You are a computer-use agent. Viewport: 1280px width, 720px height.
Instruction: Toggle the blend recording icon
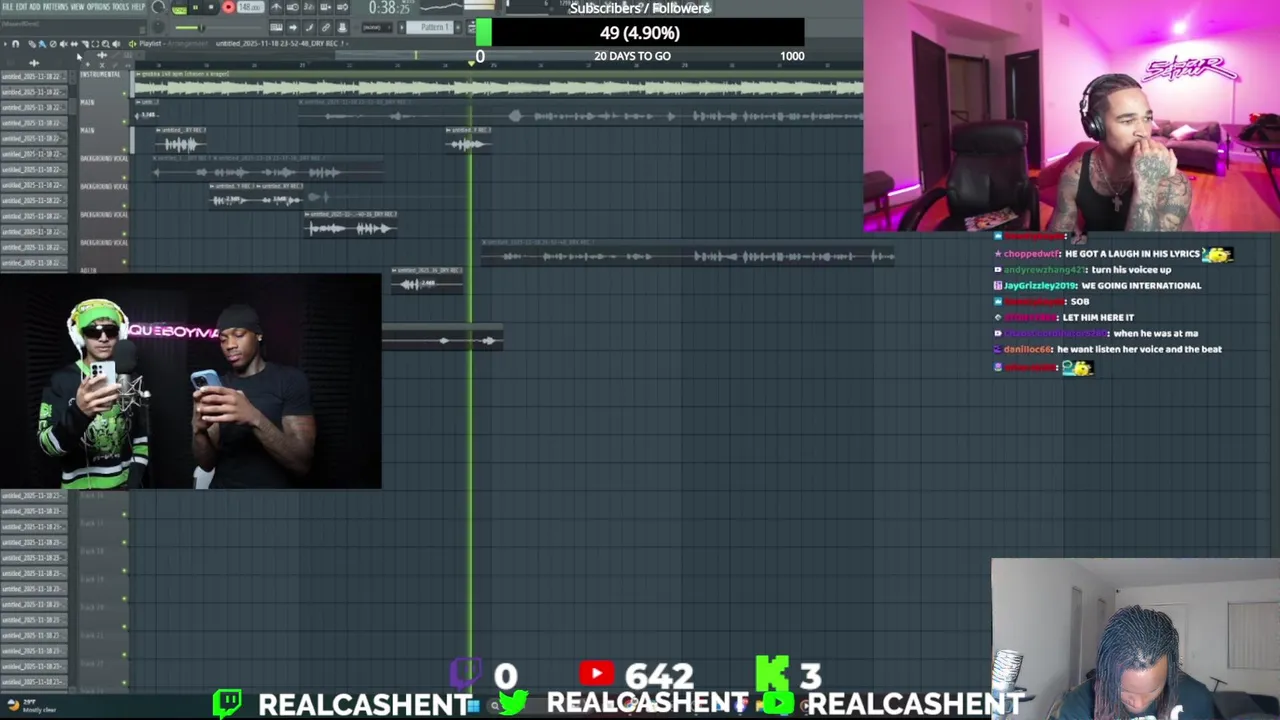click(325, 7)
